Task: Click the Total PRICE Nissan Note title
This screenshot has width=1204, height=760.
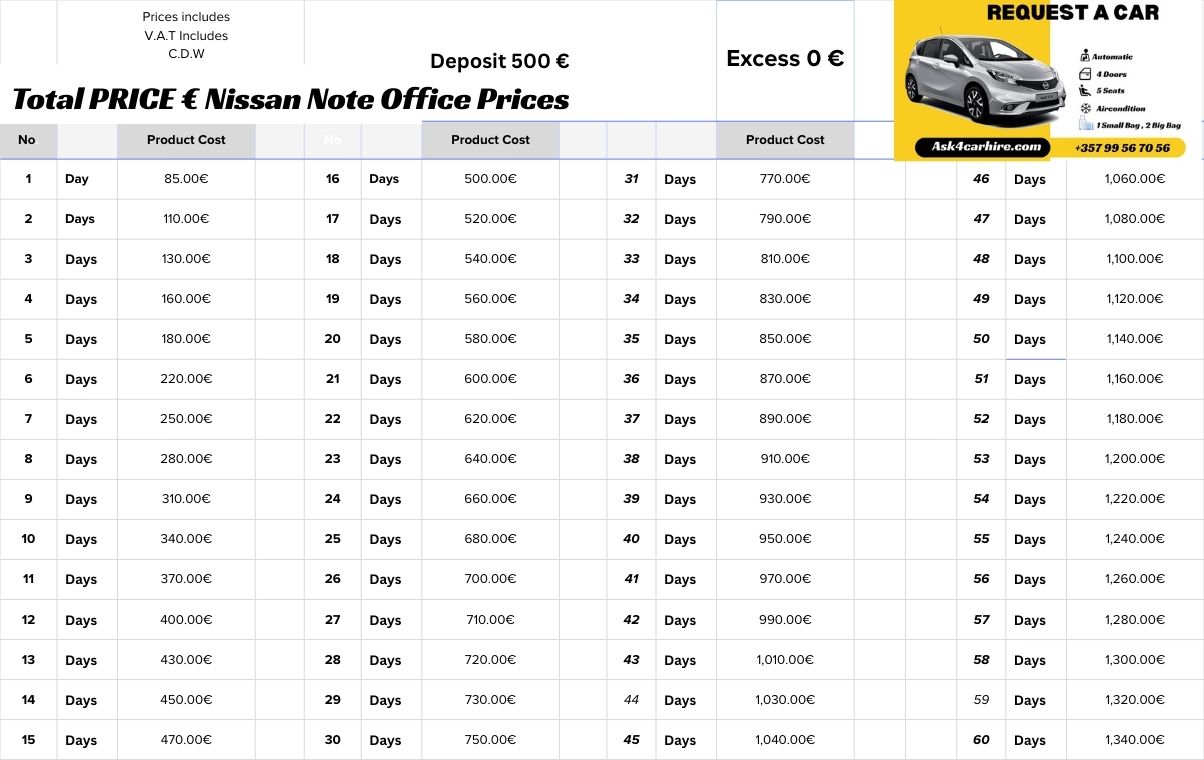Action: tap(291, 100)
